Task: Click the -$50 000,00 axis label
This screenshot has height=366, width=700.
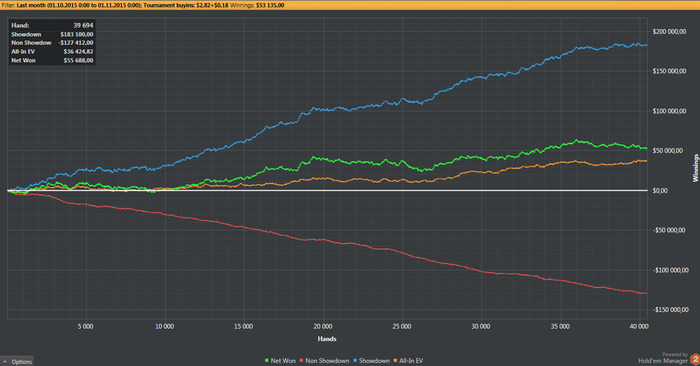Action: (x=668, y=230)
